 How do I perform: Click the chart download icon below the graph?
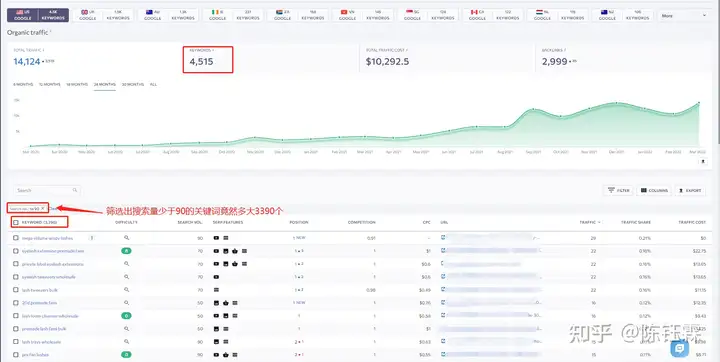coord(703,162)
